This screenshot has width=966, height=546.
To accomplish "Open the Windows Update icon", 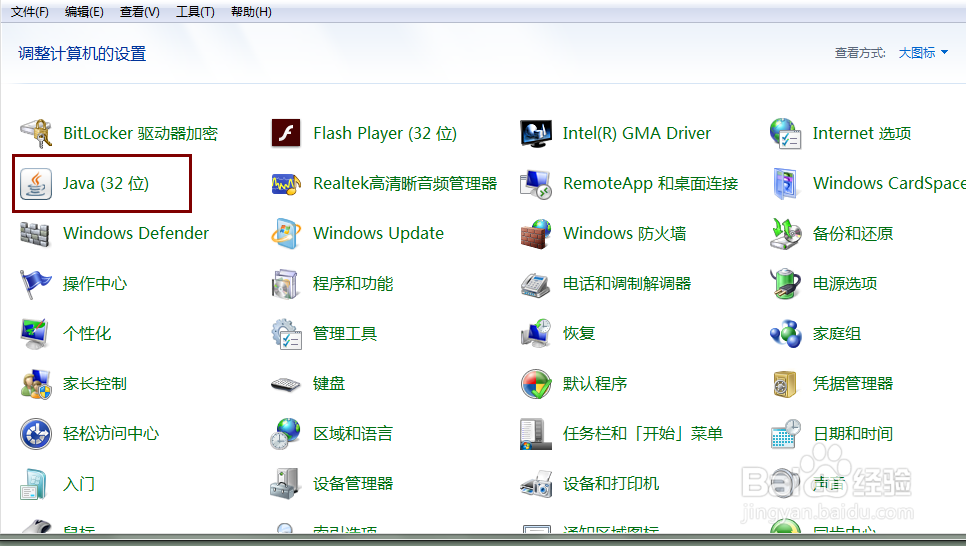I will click(x=286, y=234).
